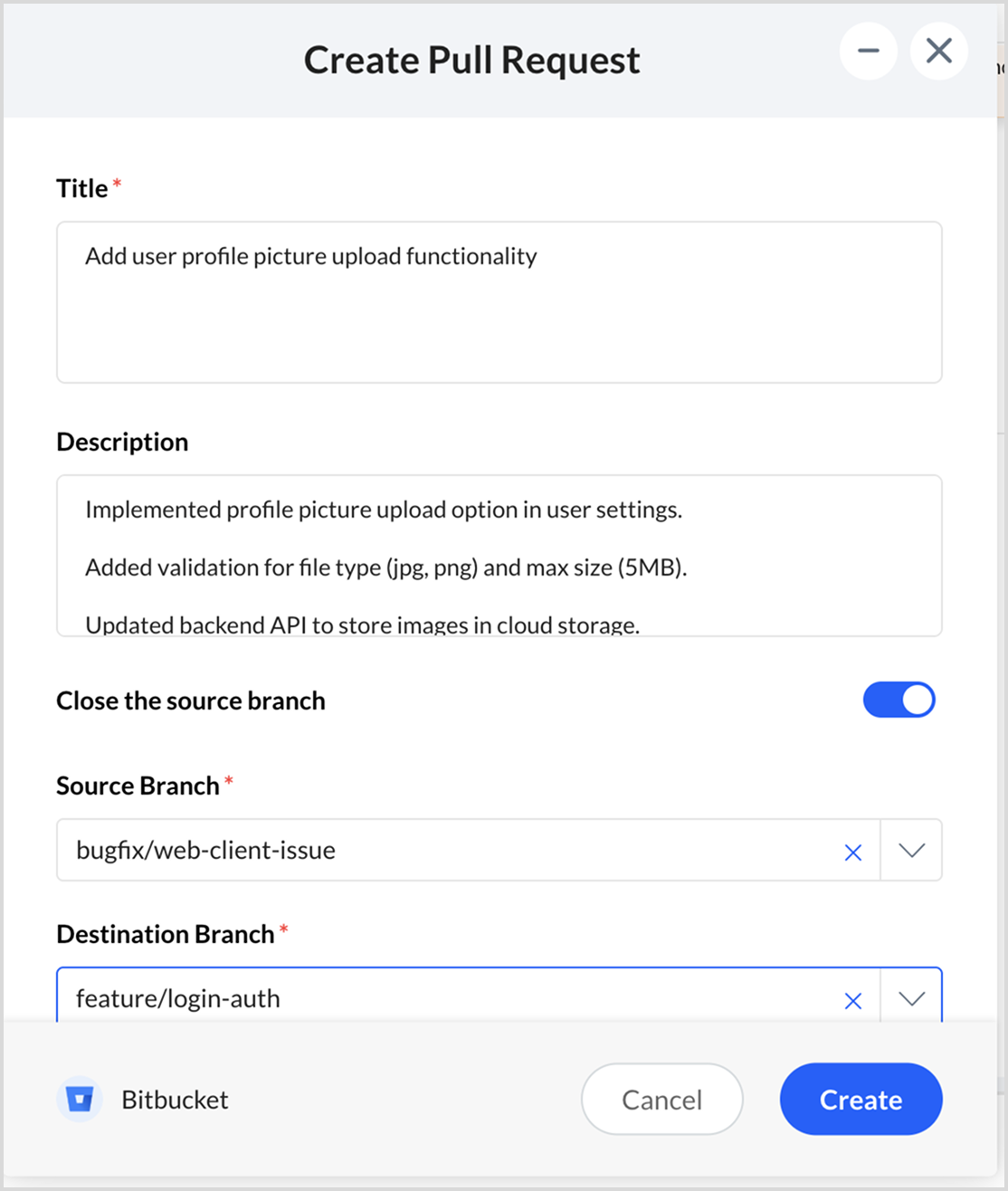Clear the Destination Branch selection
The image size is (1008, 1191).
(852, 1000)
